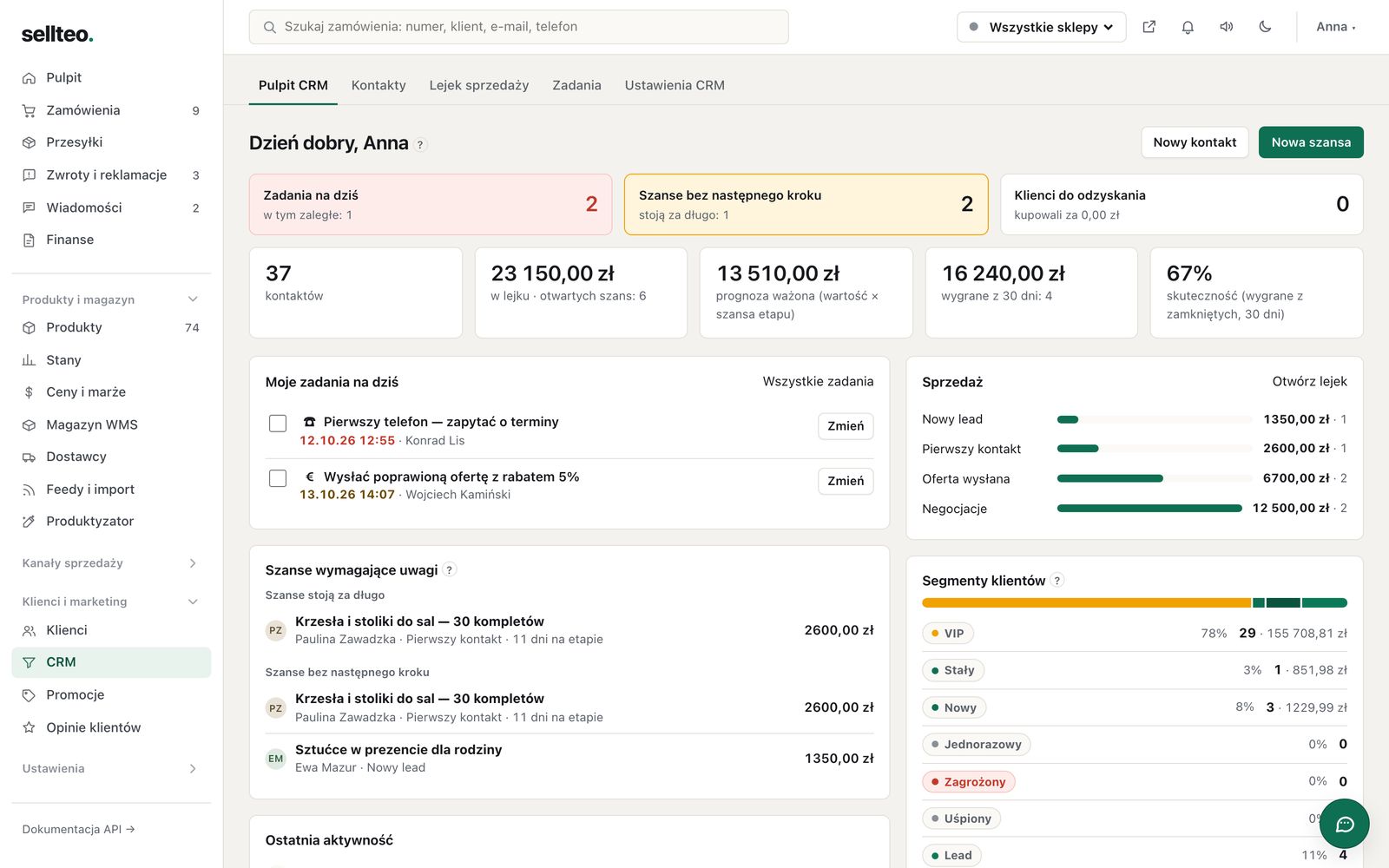Expand the Ustawienia sidebar section
The width and height of the screenshot is (1389, 868).
pos(111,769)
